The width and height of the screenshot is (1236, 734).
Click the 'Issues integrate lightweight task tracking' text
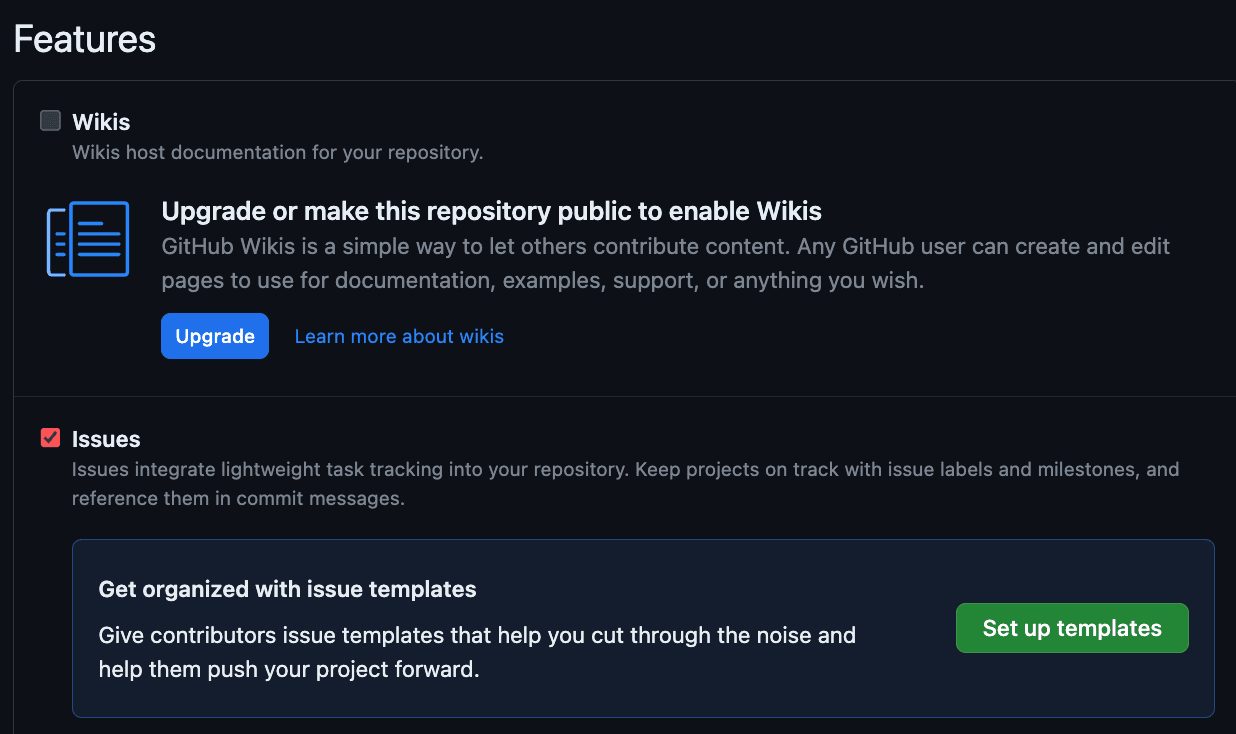[x=626, y=469]
